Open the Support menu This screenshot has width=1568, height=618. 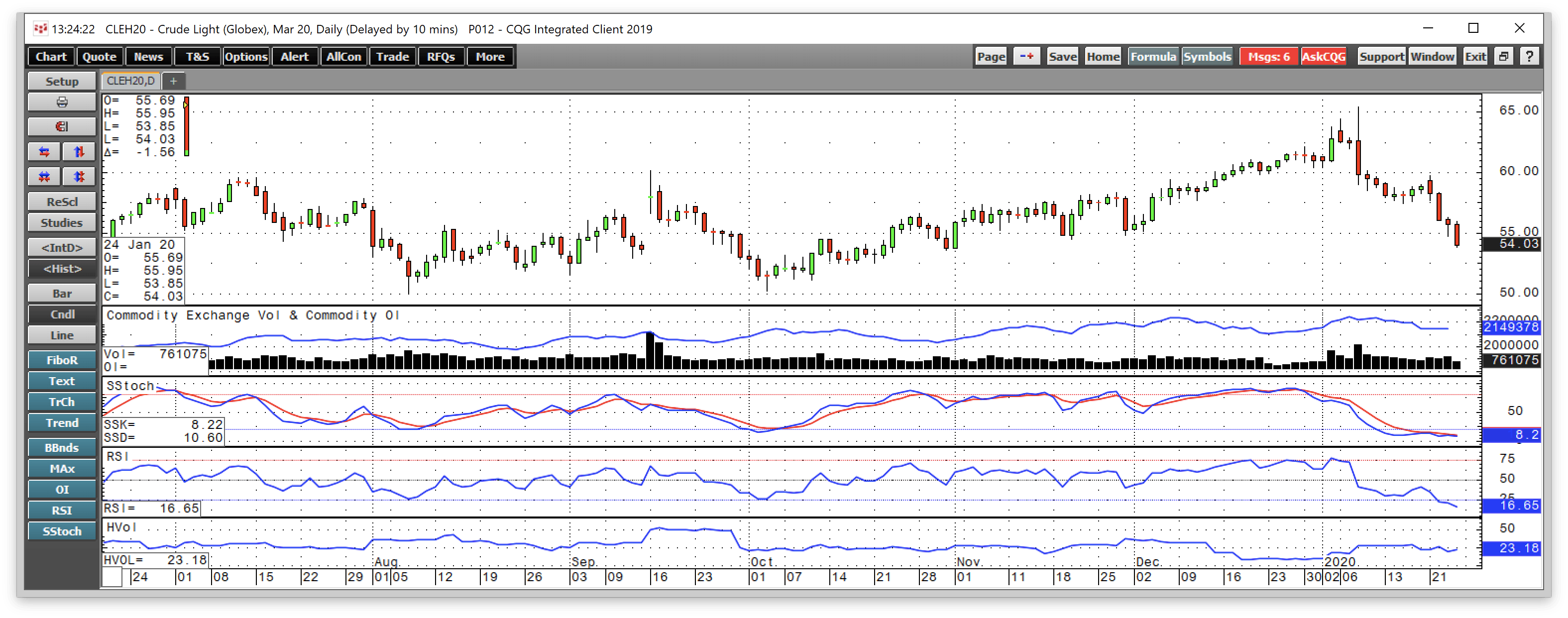pyautogui.click(x=1382, y=57)
